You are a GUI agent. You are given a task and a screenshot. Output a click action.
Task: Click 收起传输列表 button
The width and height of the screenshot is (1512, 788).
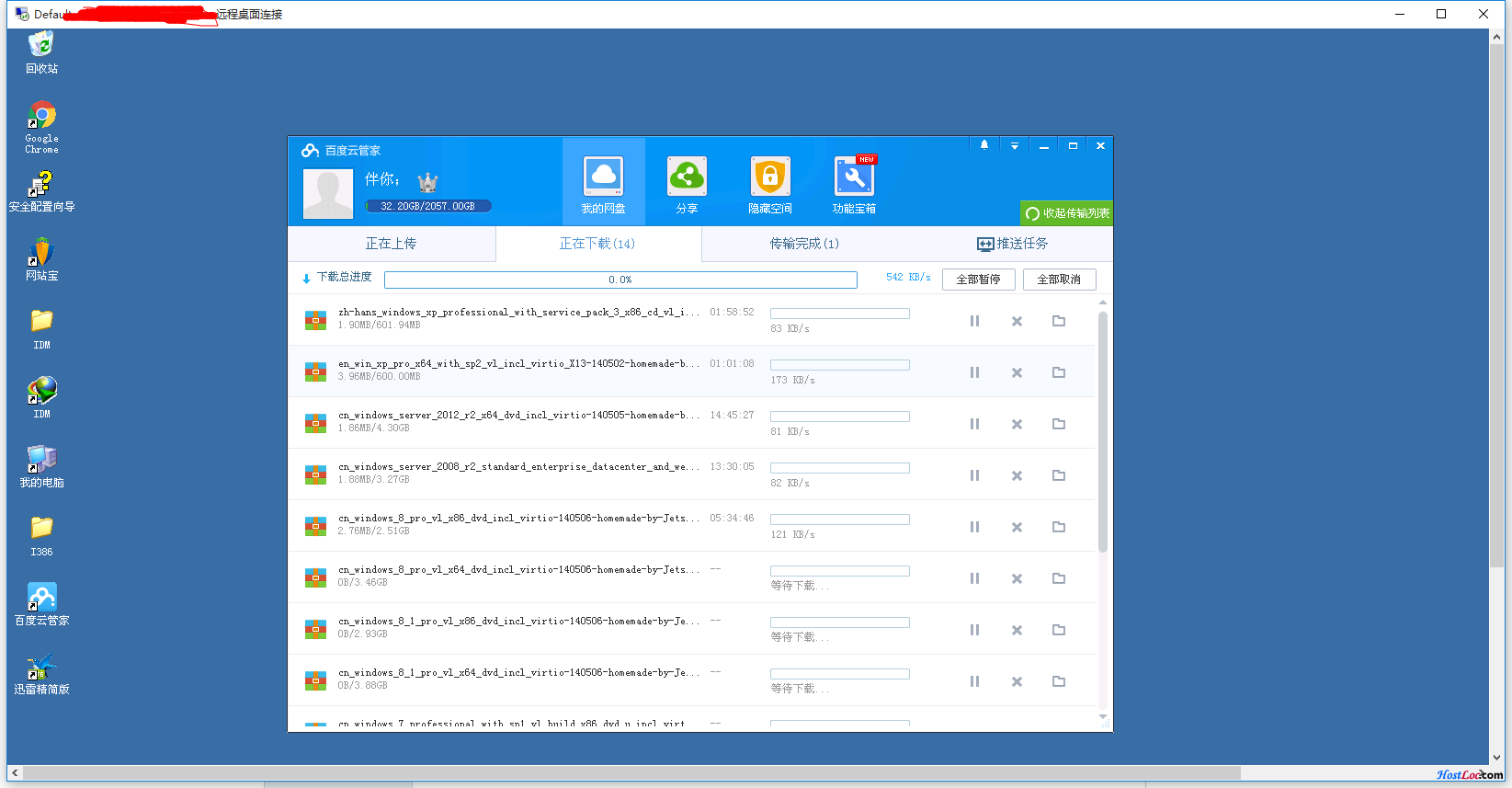point(1067,213)
